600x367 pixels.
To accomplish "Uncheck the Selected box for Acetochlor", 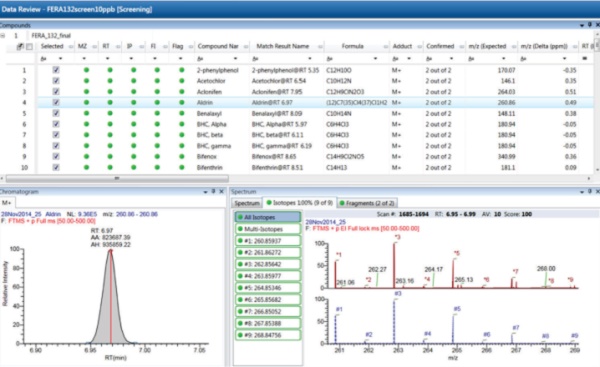I will tap(56, 81).
